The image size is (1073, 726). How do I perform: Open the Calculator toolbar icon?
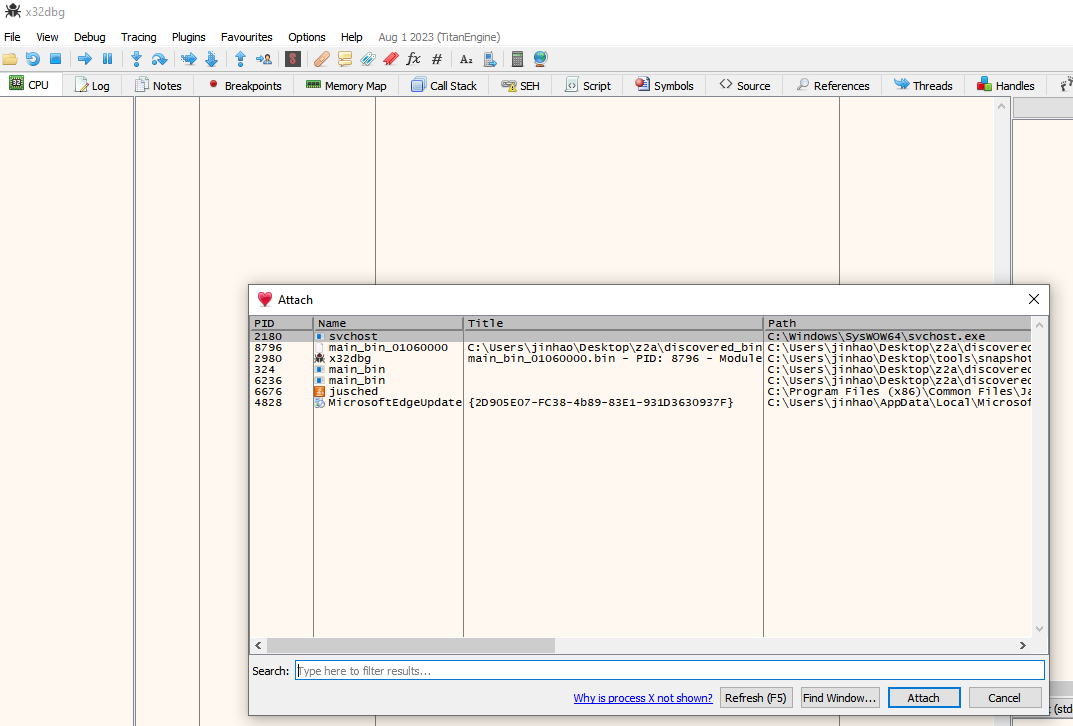pyautogui.click(x=517, y=59)
